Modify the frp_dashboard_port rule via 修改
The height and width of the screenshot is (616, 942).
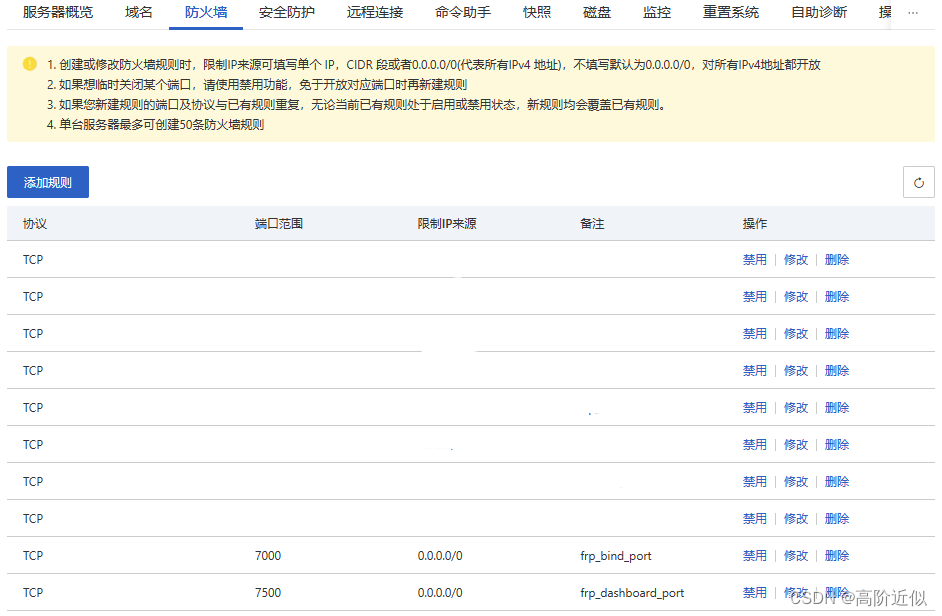[x=796, y=593]
